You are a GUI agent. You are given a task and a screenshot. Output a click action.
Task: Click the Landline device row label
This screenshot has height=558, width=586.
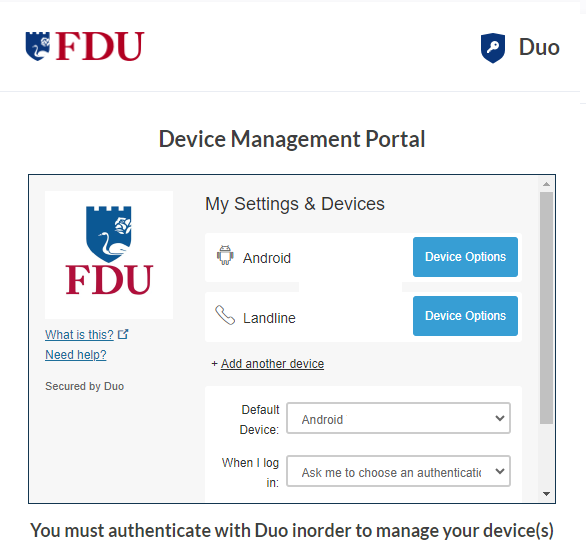tap(269, 318)
